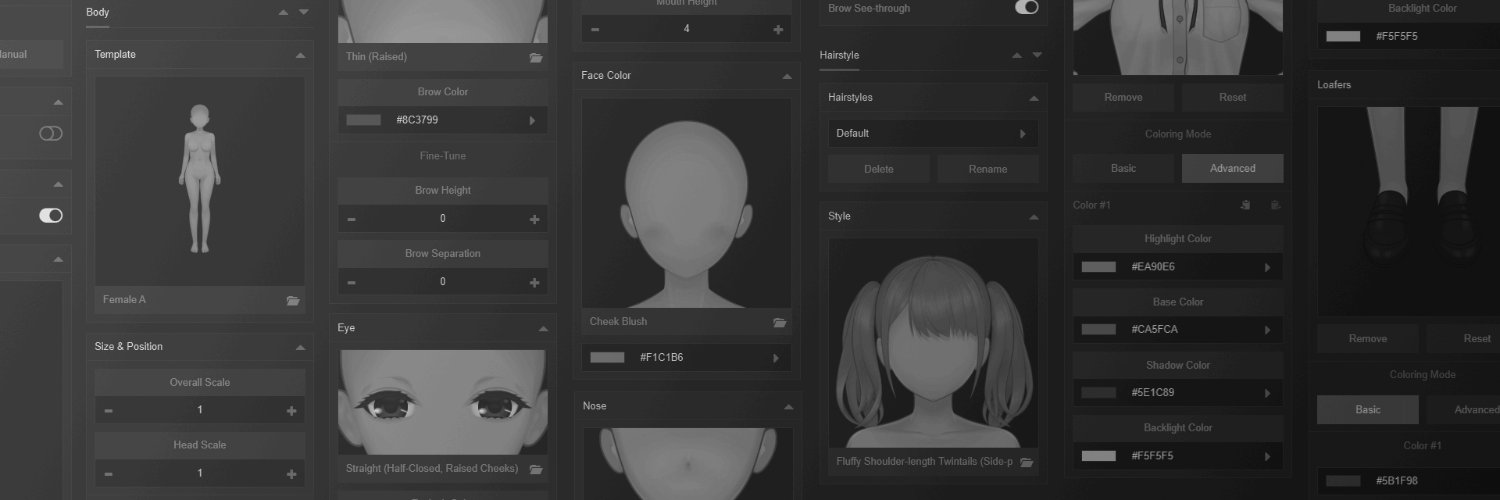Select Basic coloring mode beside highlighted Advanced
1500x500 pixels.
click(x=1123, y=168)
